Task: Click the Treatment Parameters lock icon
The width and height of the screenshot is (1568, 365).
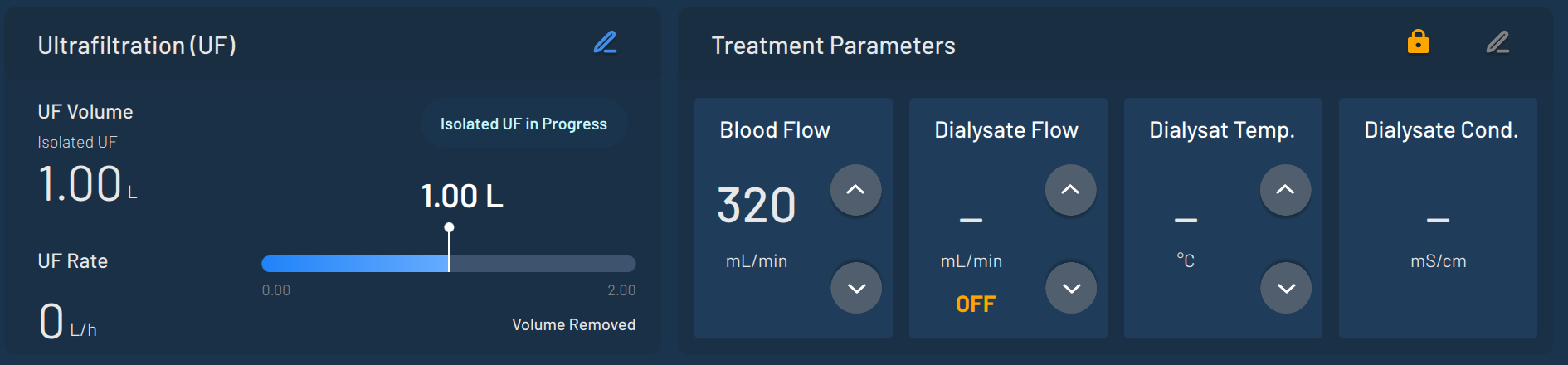Action: point(1418,41)
